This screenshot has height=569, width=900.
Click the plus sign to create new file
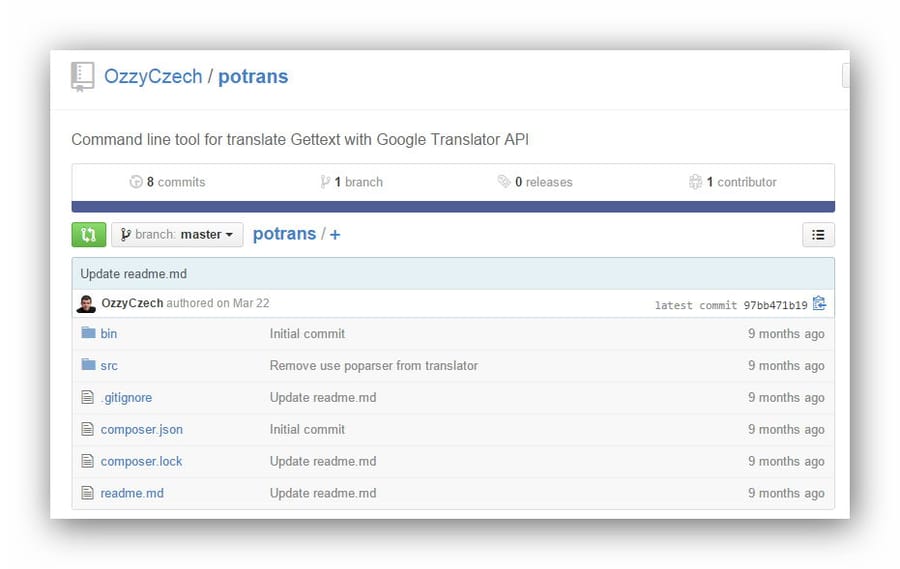point(335,235)
